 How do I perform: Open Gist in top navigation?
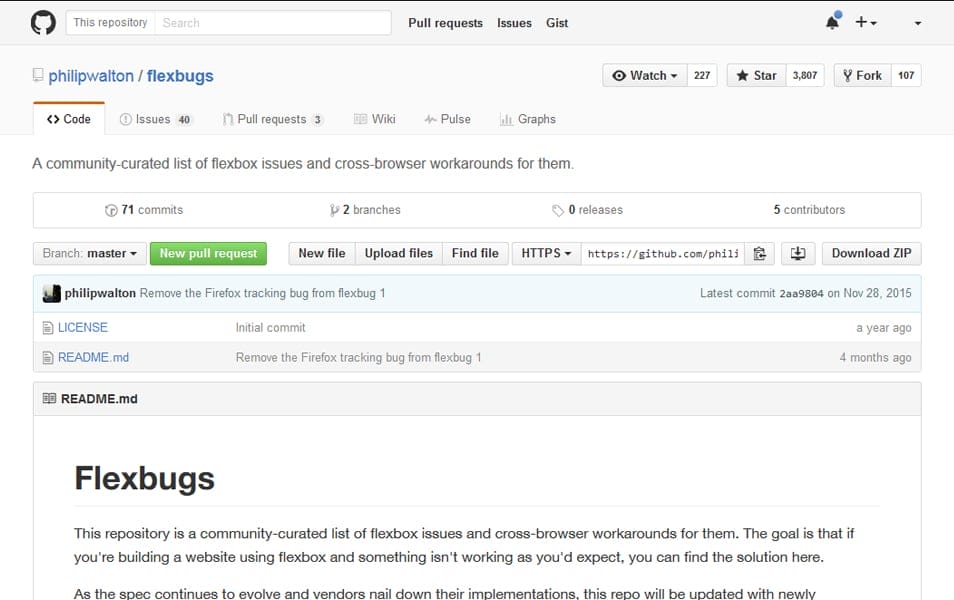click(557, 23)
